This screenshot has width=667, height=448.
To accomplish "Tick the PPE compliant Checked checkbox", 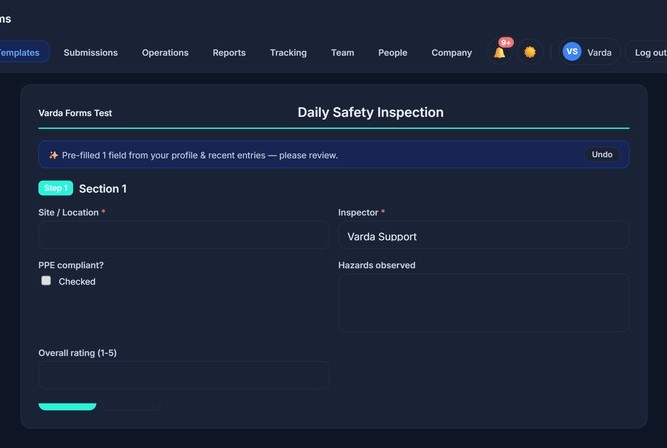I will (x=46, y=281).
